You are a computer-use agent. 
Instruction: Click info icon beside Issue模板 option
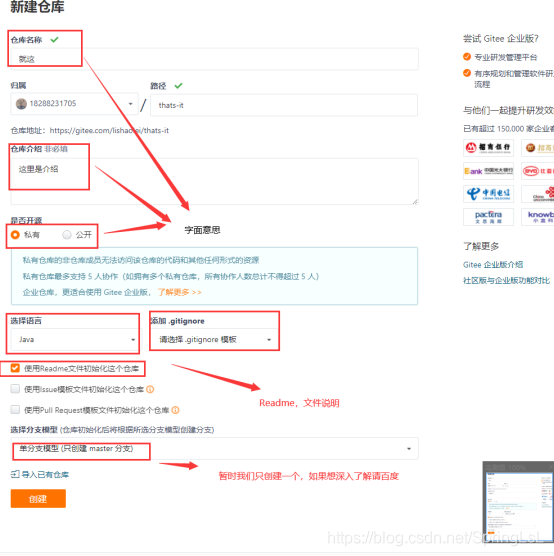point(150,389)
